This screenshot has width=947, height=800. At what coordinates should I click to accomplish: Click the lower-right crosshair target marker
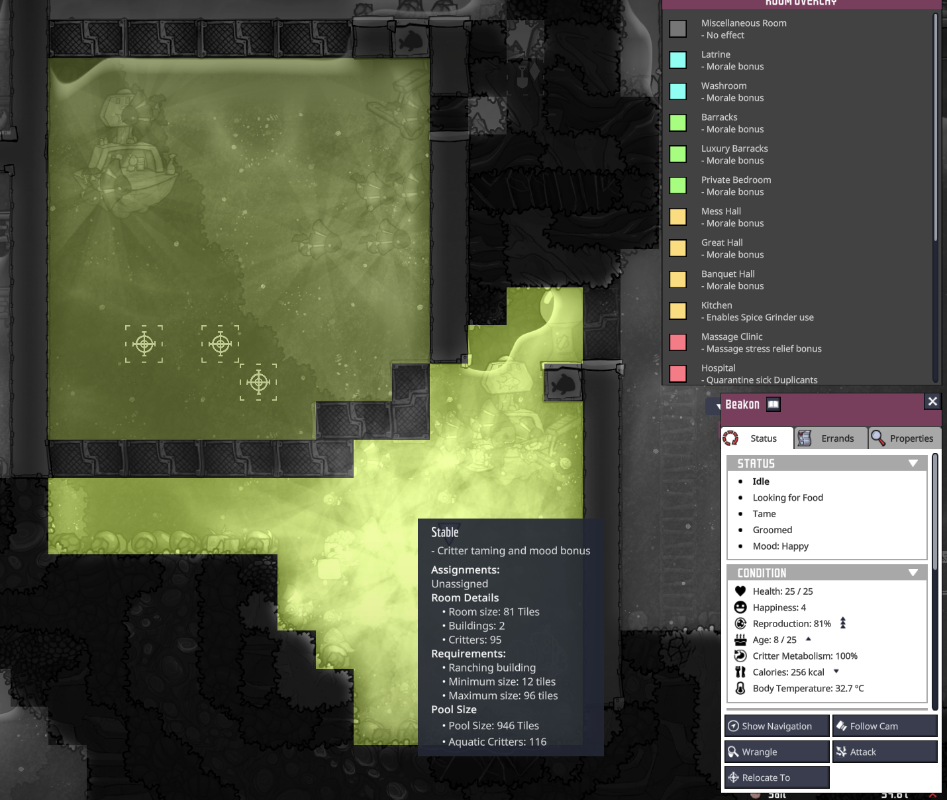(258, 382)
